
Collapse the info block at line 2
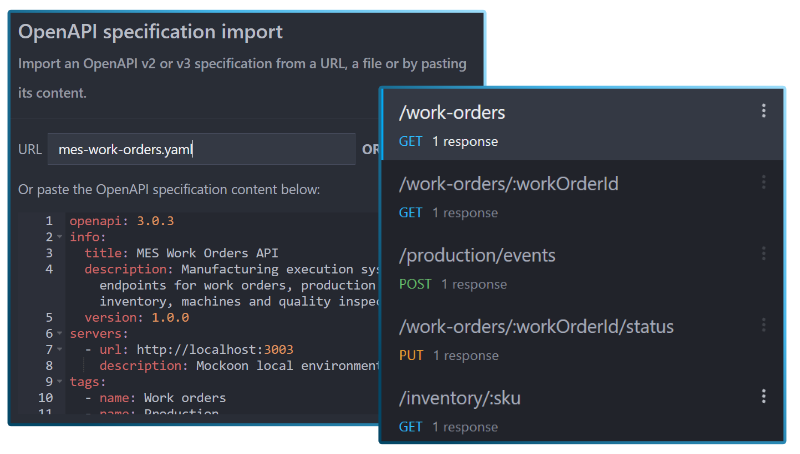[60, 237]
